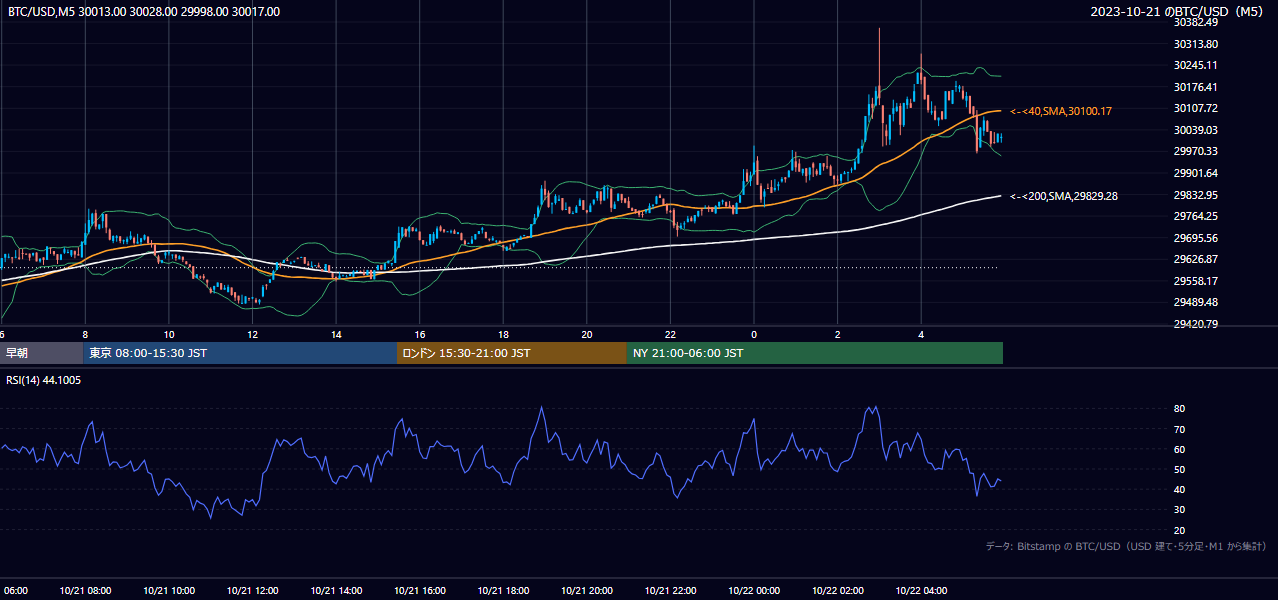Select price axis label 29489.48

(1195, 302)
